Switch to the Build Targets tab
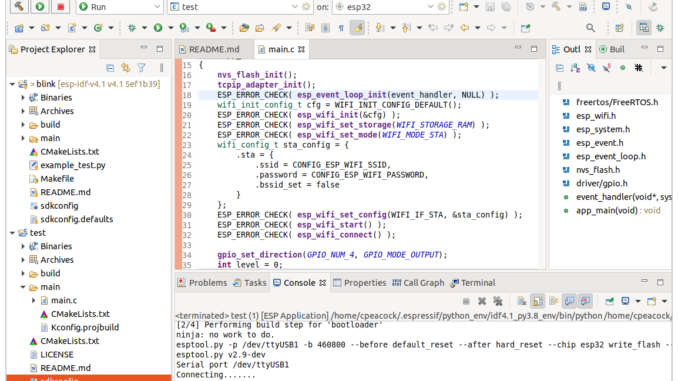Viewport: 678px width, 381px height. coord(612,49)
